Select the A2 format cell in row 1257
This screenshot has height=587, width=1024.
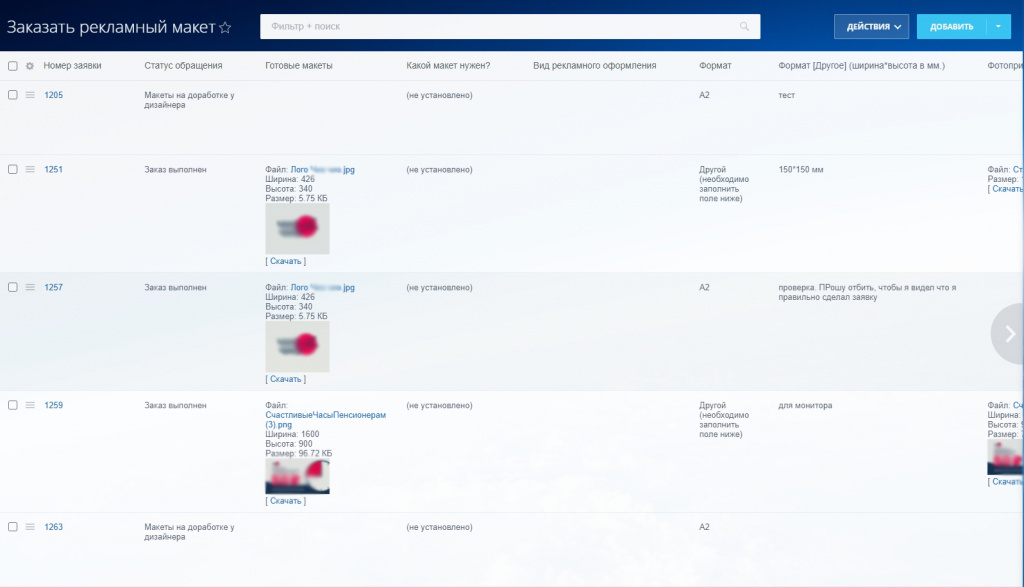click(704, 287)
